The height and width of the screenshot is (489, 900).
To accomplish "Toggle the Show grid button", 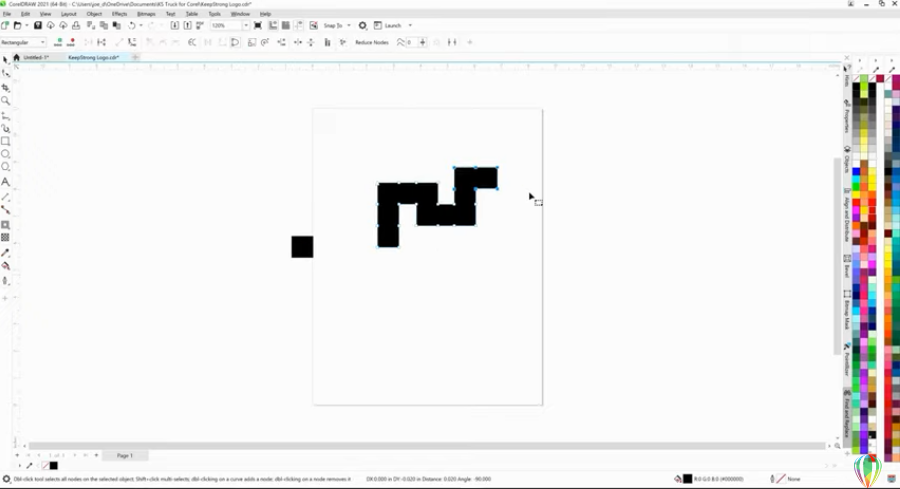I will point(285,25).
